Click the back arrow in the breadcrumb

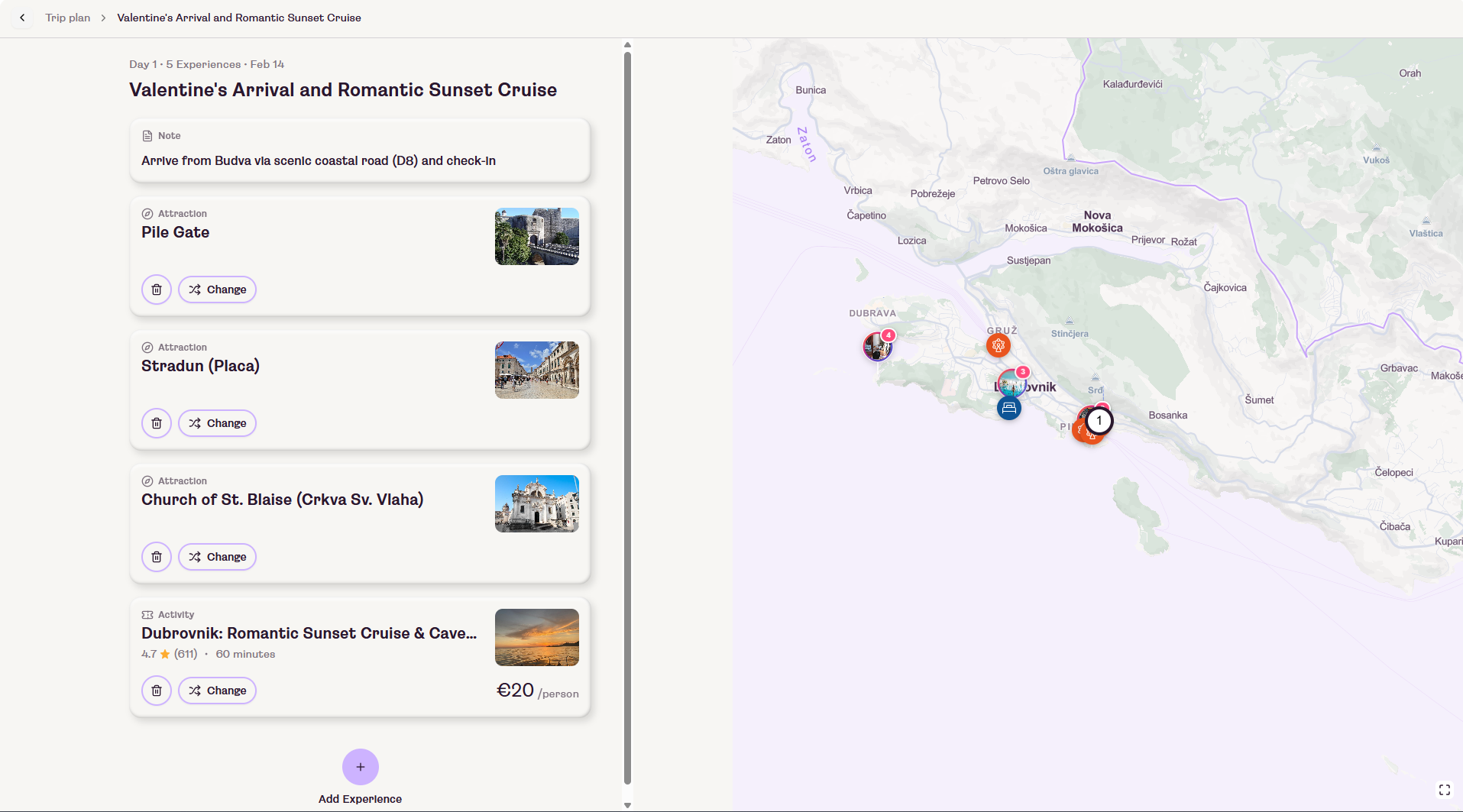point(22,18)
